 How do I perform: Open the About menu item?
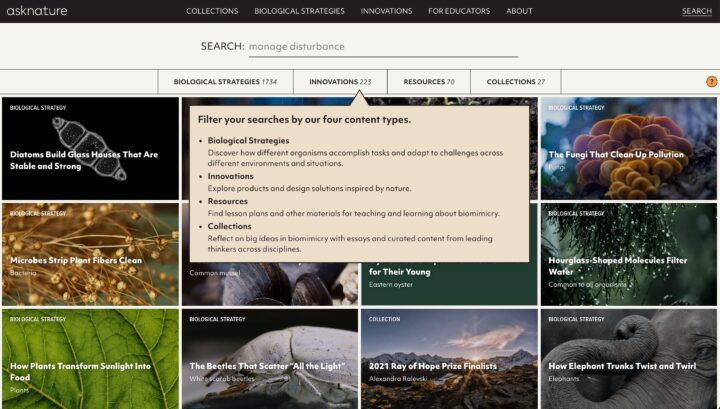(x=519, y=11)
